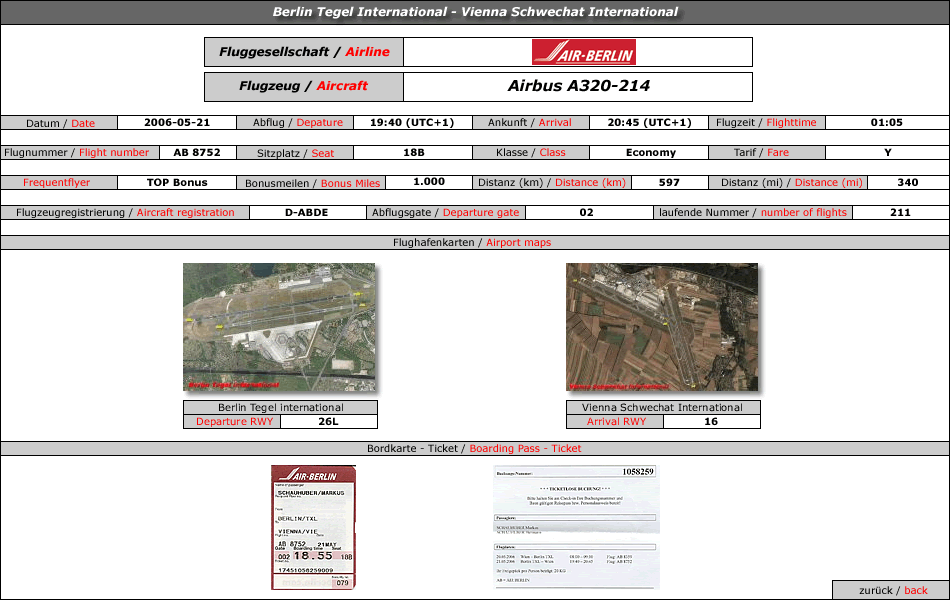Click the Berlin Tegel international caption
The height and width of the screenshot is (600, 950).
pyautogui.click(x=281, y=407)
